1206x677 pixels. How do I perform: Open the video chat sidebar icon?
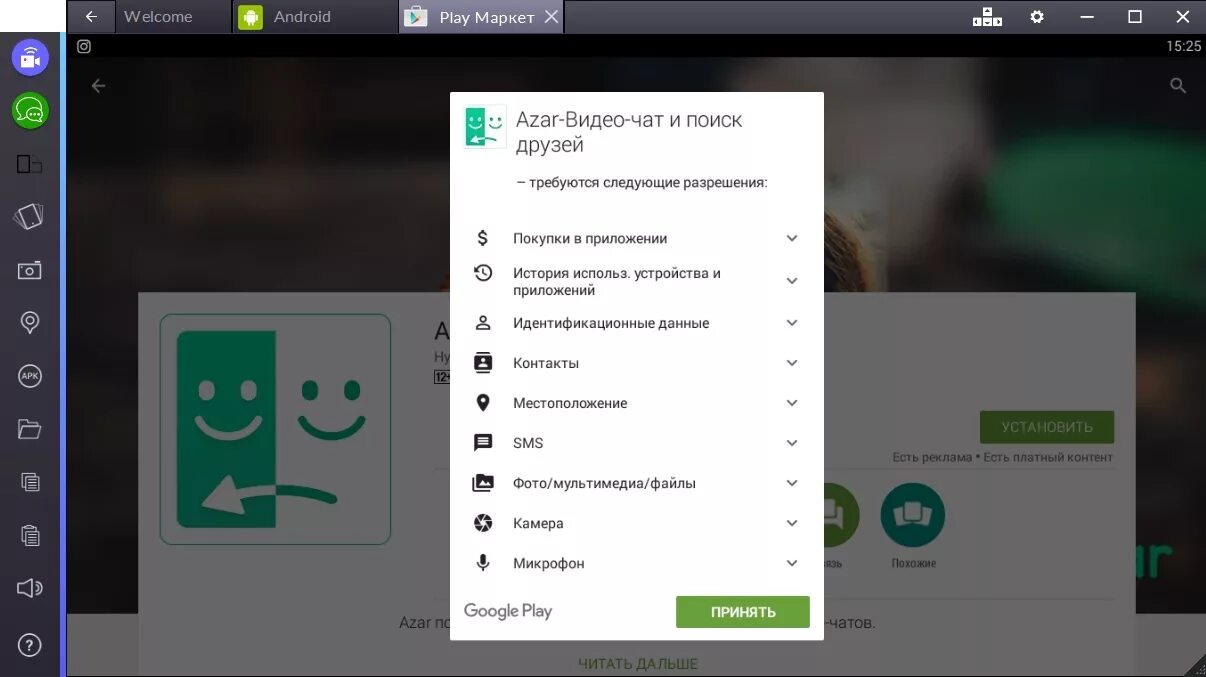coord(30,57)
